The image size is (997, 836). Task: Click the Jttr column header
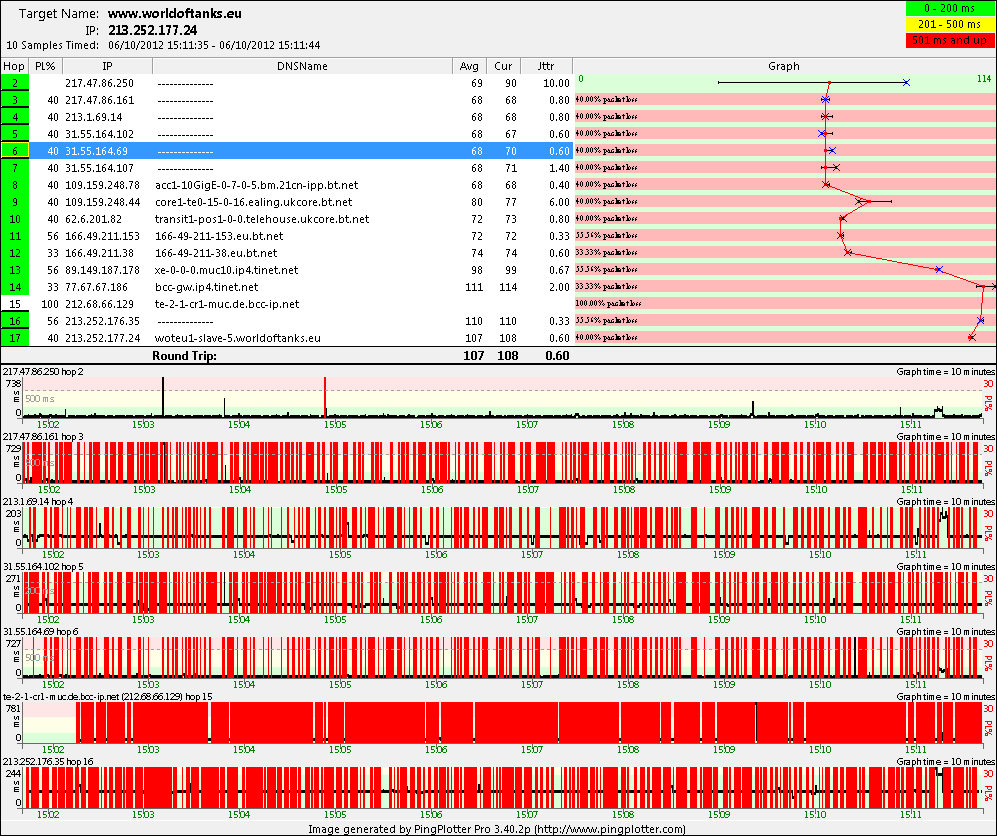click(x=546, y=66)
